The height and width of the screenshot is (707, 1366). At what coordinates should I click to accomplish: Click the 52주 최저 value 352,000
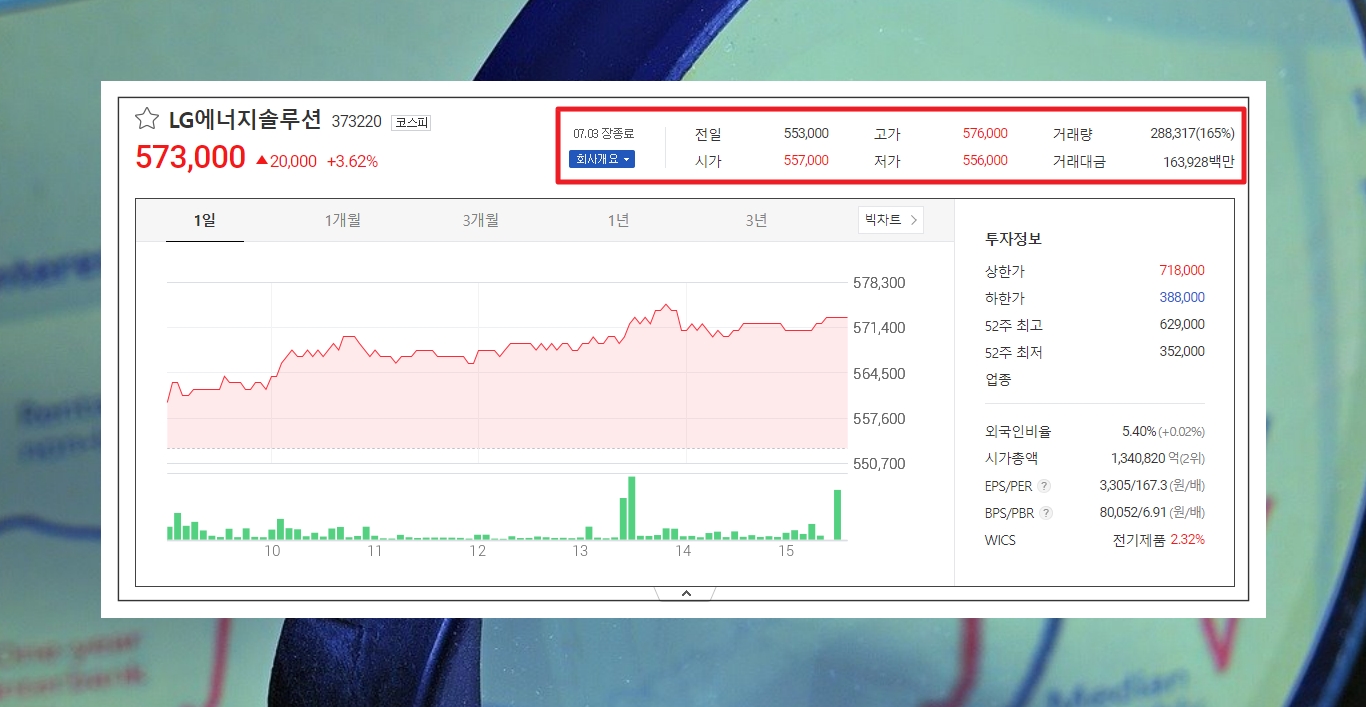[1182, 351]
